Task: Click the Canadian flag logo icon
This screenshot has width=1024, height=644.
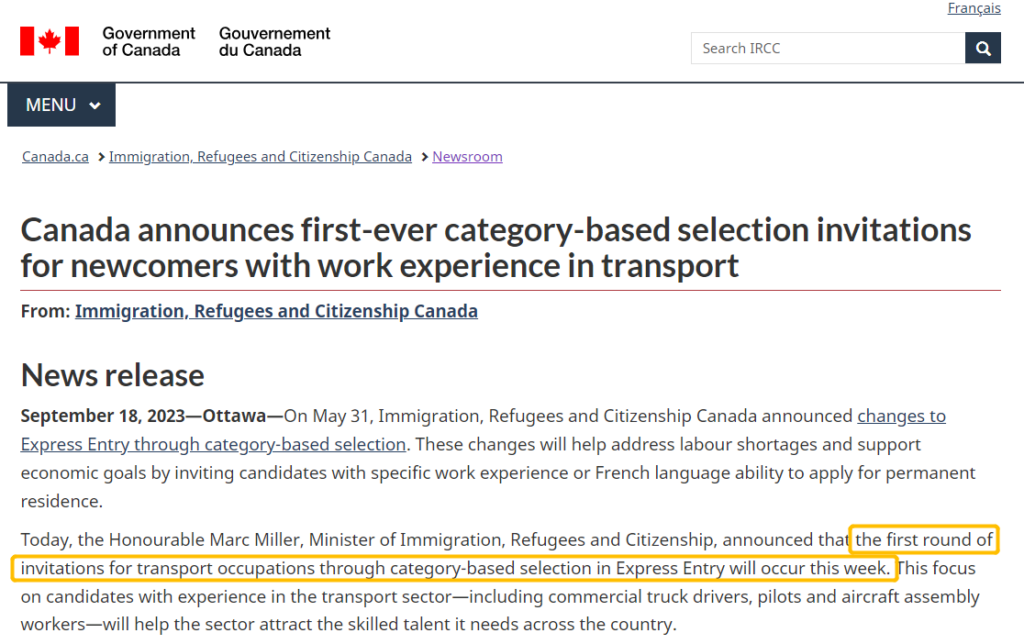Action: tap(50, 41)
